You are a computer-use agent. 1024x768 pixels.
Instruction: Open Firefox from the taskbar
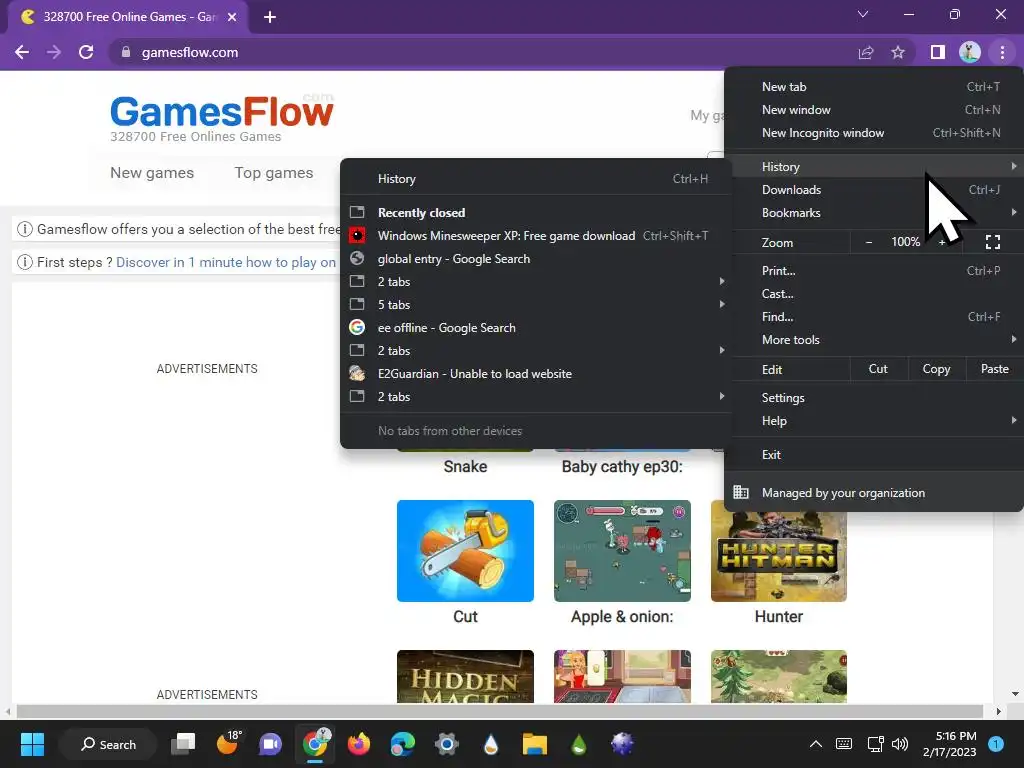(359, 744)
